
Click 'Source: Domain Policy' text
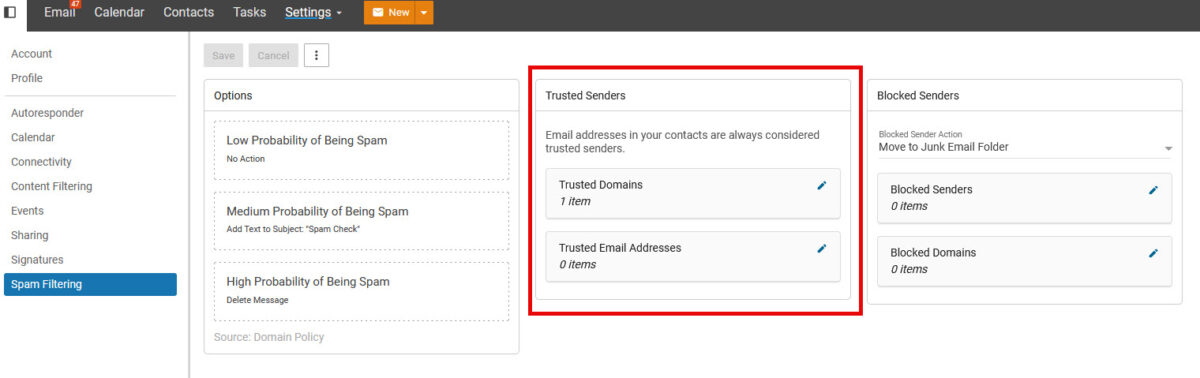tap(269, 337)
